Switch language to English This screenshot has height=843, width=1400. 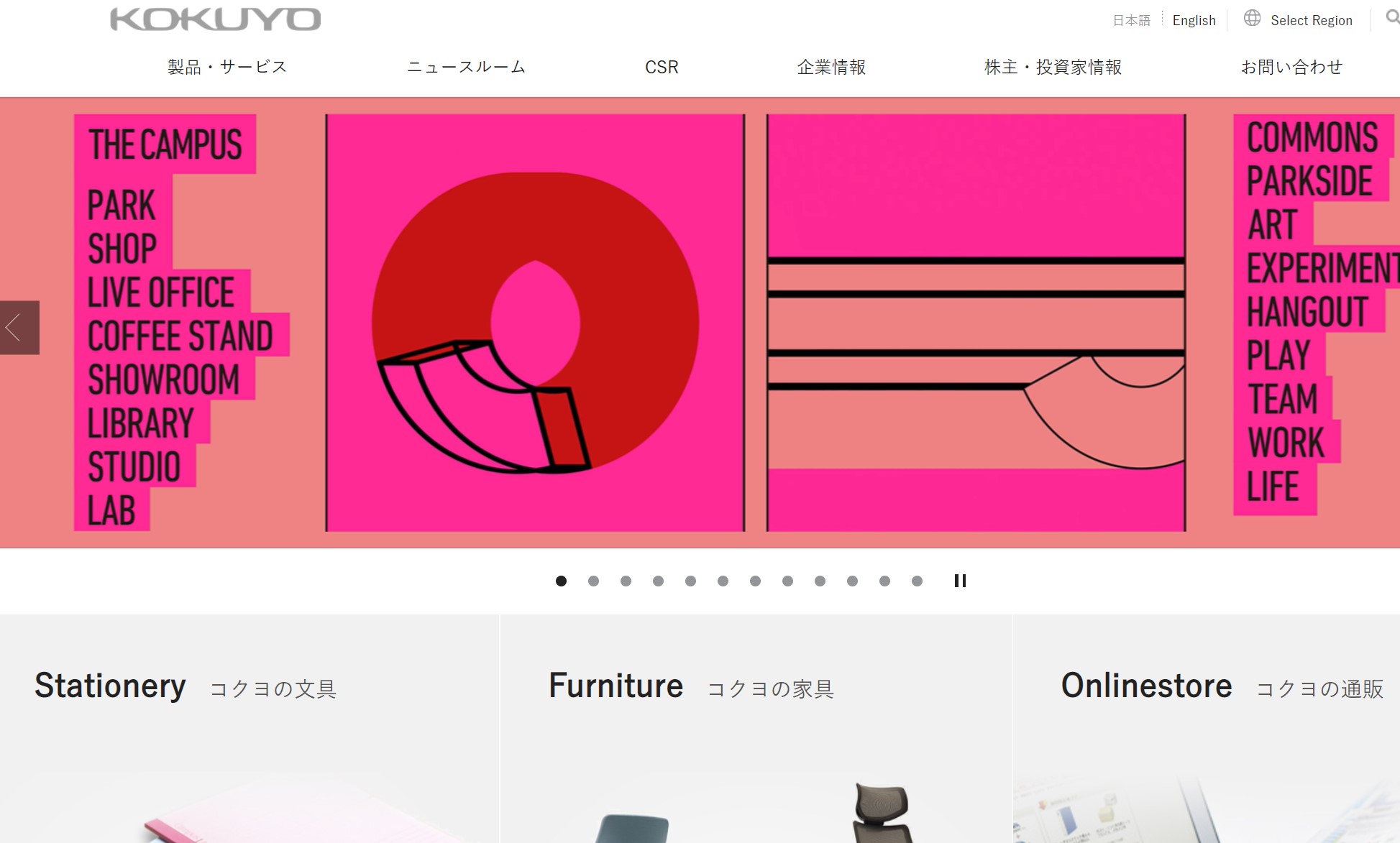point(1194,20)
